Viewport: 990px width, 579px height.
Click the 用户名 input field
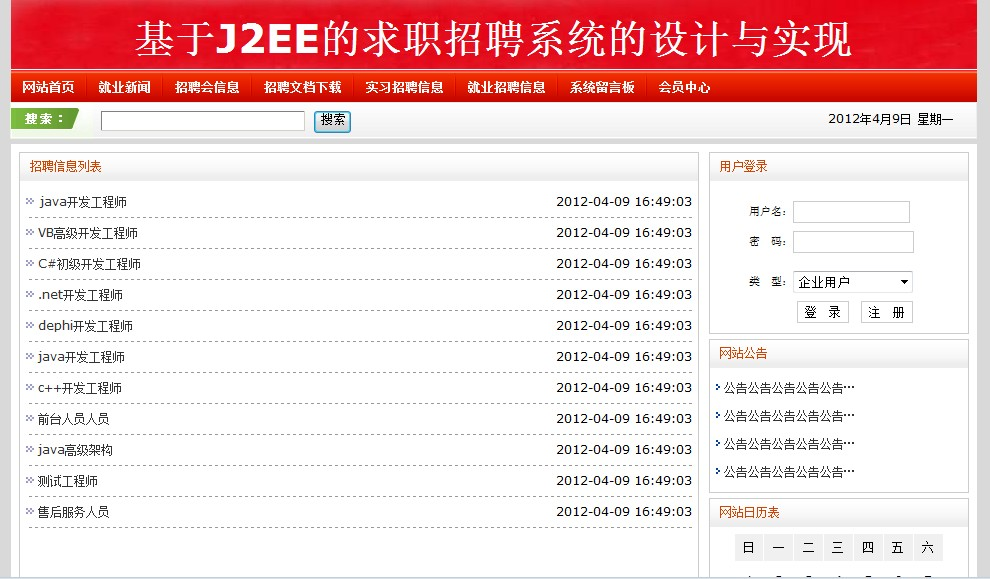pyautogui.click(x=851, y=212)
